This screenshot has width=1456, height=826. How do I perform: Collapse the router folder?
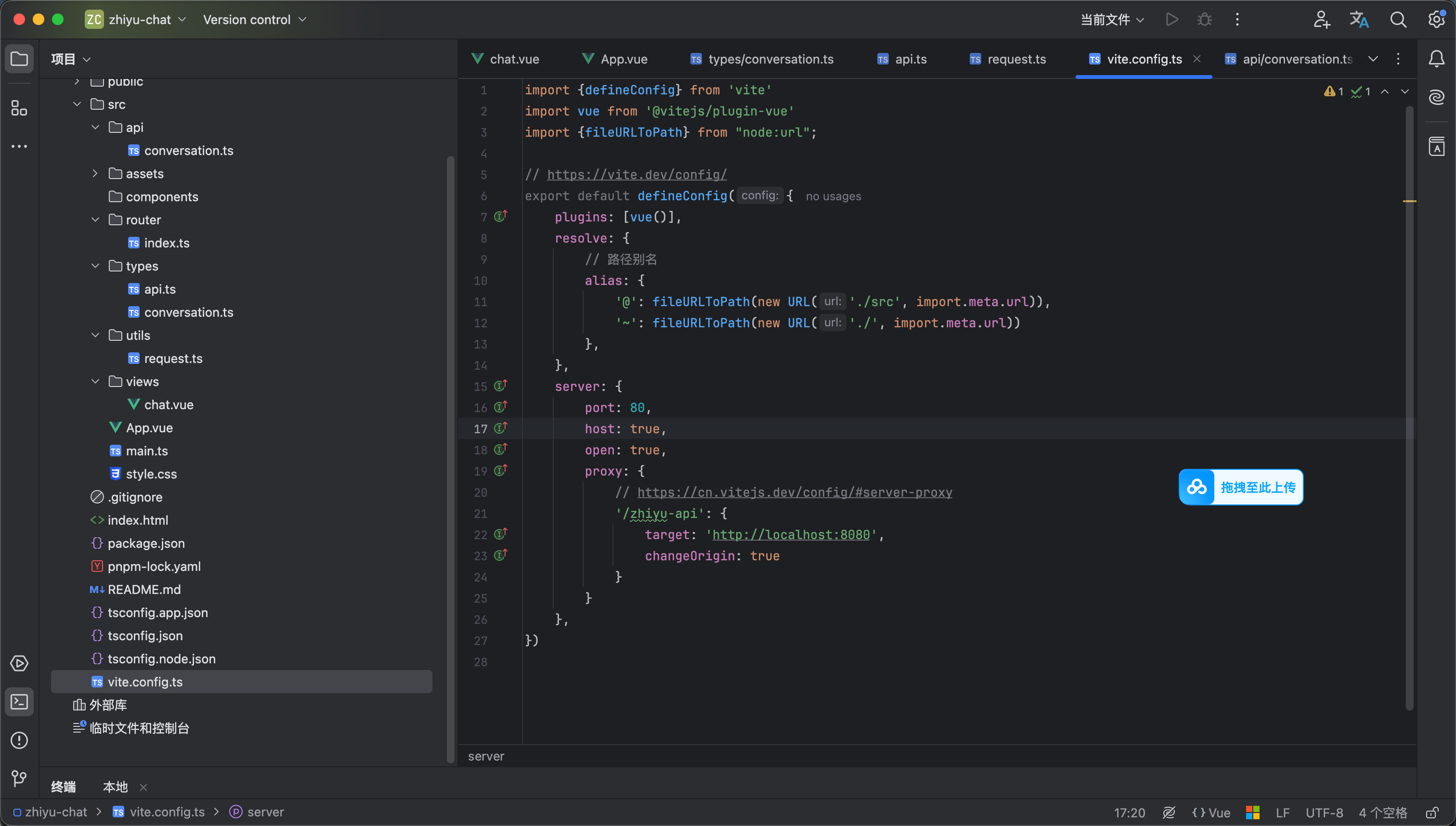coord(95,219)
